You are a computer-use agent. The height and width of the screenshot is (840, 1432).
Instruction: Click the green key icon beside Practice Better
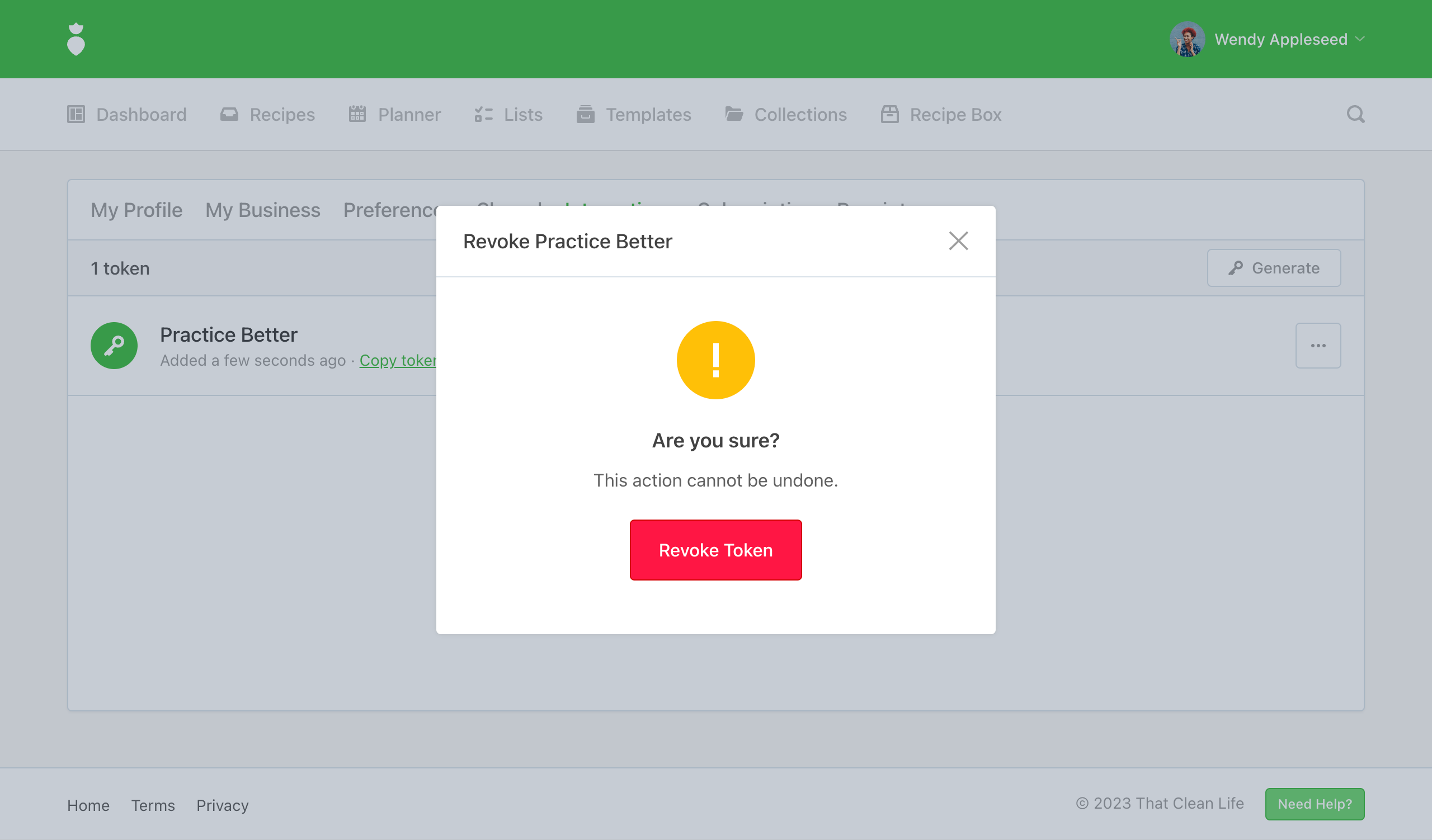[114, 345]
